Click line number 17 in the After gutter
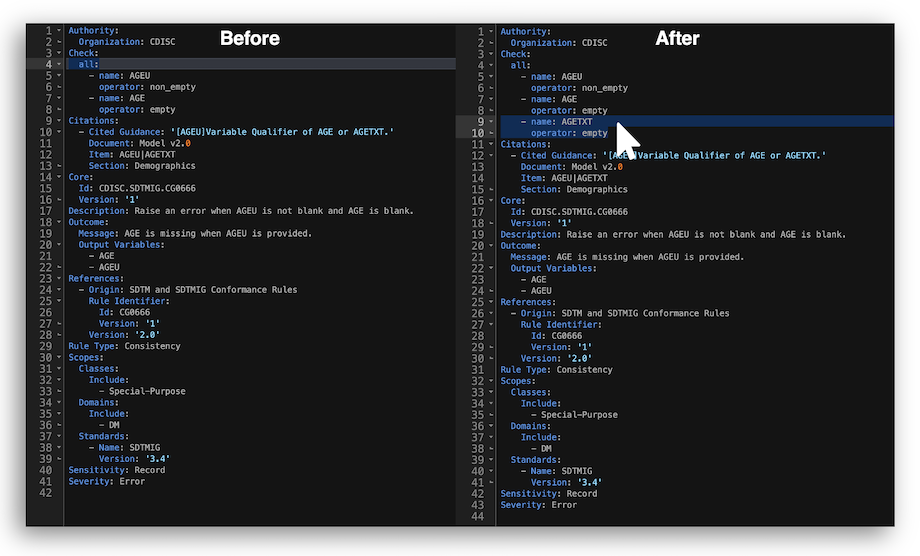920x556 pixels. click(x=478, y=212)
